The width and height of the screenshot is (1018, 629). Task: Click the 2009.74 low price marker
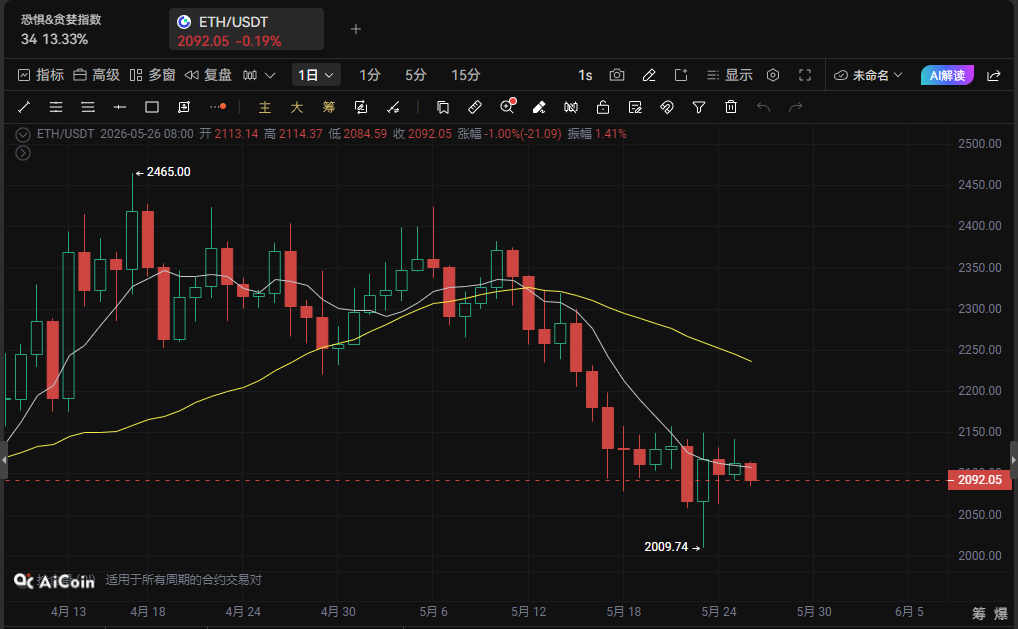click(672, 547)
